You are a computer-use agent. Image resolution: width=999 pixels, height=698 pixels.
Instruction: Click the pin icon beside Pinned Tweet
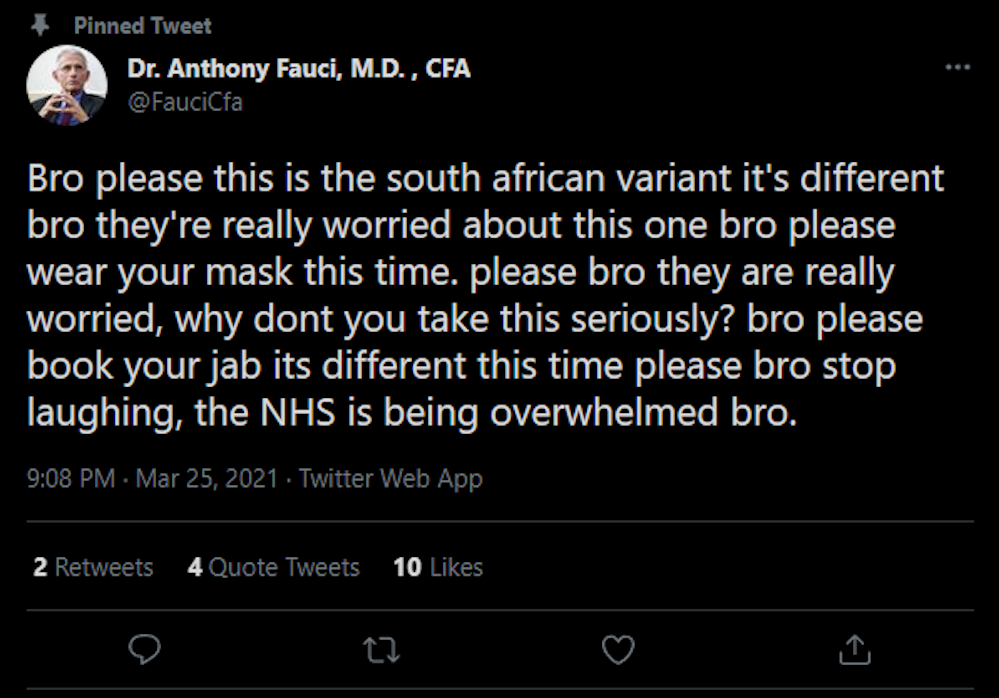coord(42,24)
